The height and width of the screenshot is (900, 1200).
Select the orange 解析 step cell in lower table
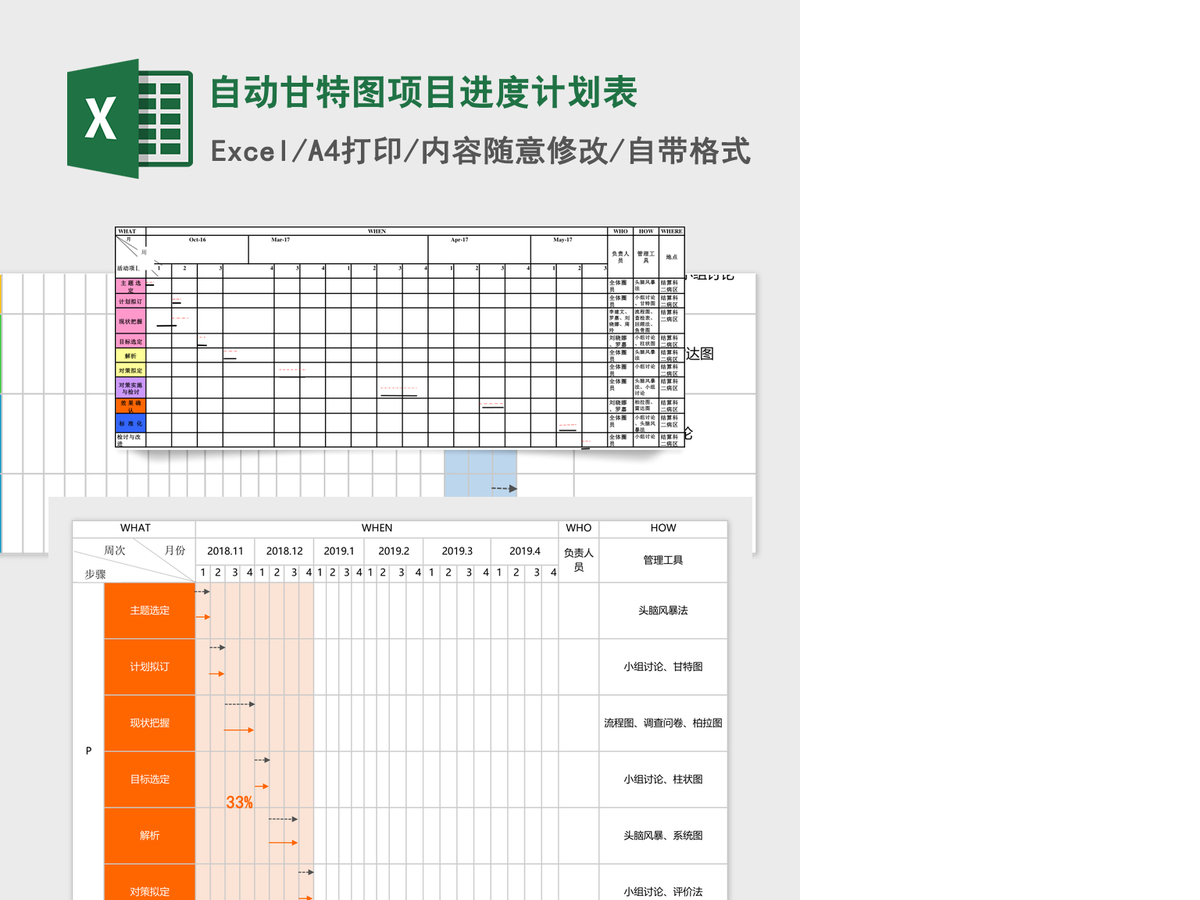(150, 835)
